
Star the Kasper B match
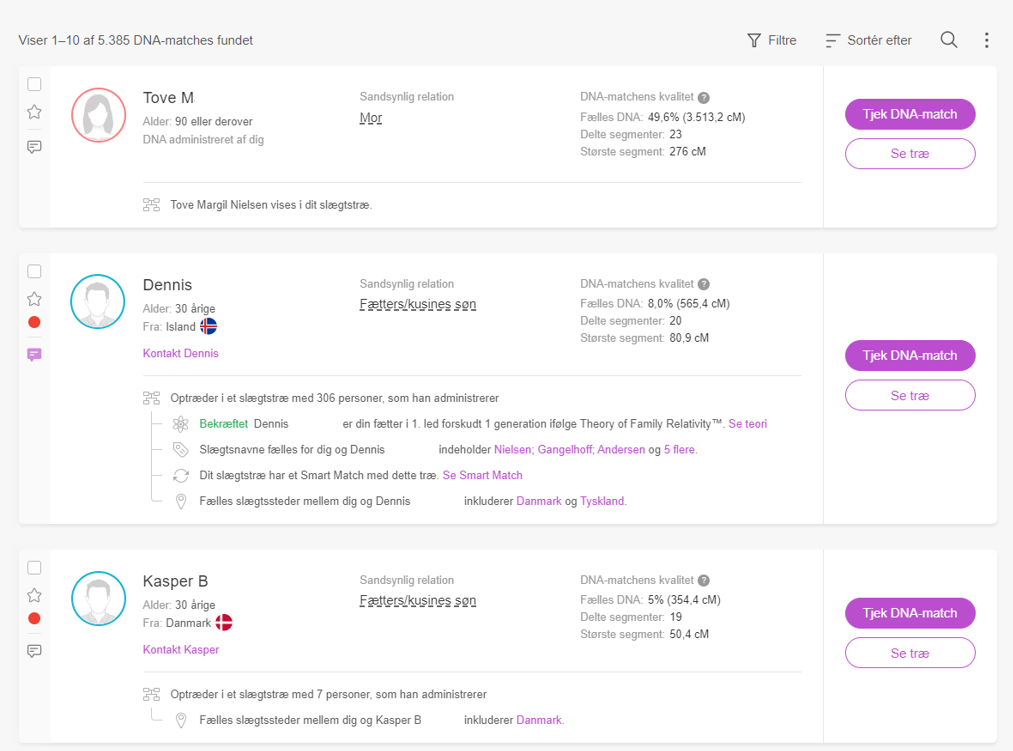pyautogui.click(x=34, y=595)
